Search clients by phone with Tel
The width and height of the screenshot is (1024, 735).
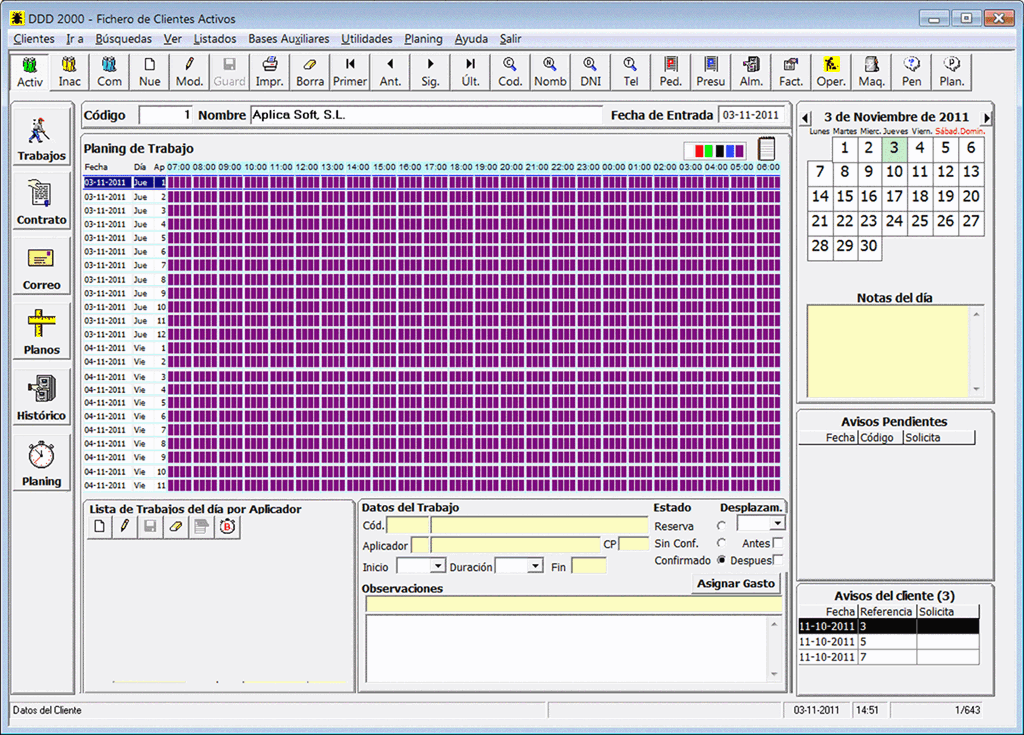click(x=630, y=72)
